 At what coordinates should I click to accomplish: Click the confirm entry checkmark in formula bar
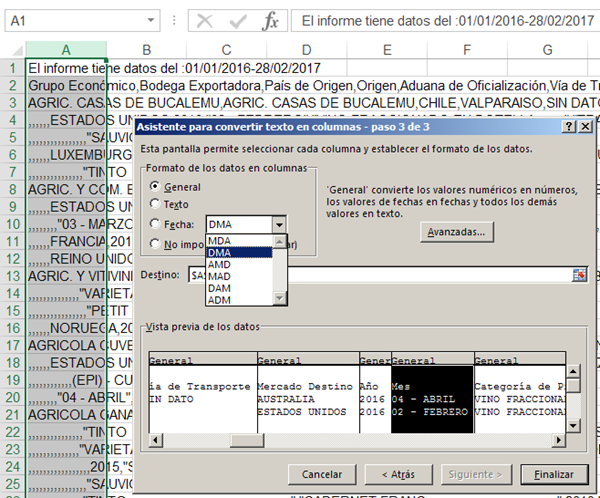coord(237,21)
